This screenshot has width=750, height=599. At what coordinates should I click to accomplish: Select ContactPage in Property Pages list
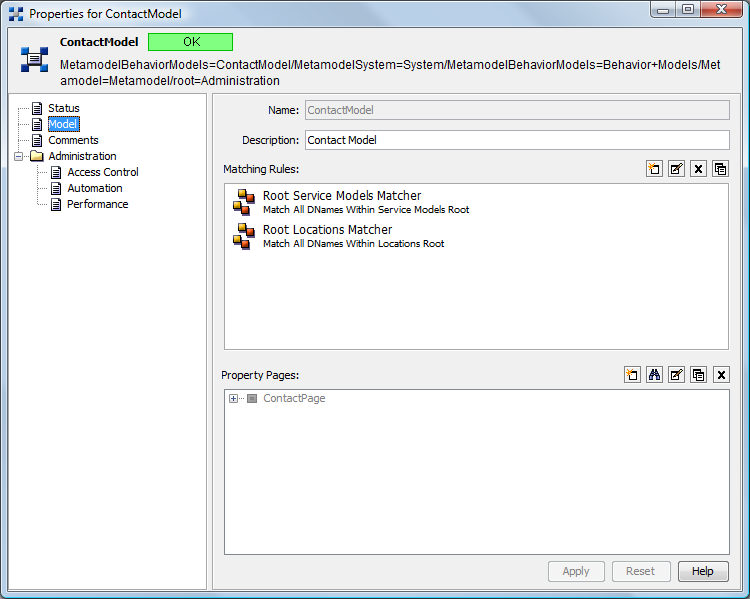tap(294, 398)
